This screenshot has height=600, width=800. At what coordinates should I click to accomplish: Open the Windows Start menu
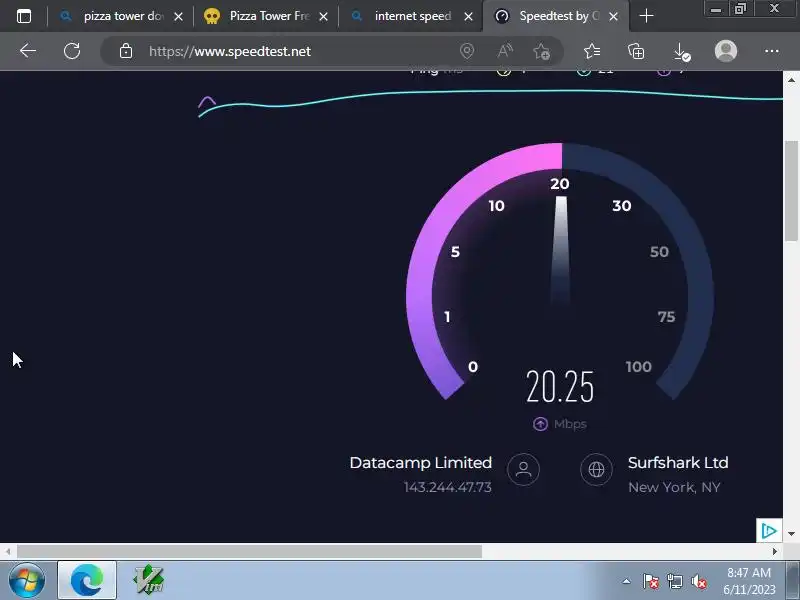[27, 581]
